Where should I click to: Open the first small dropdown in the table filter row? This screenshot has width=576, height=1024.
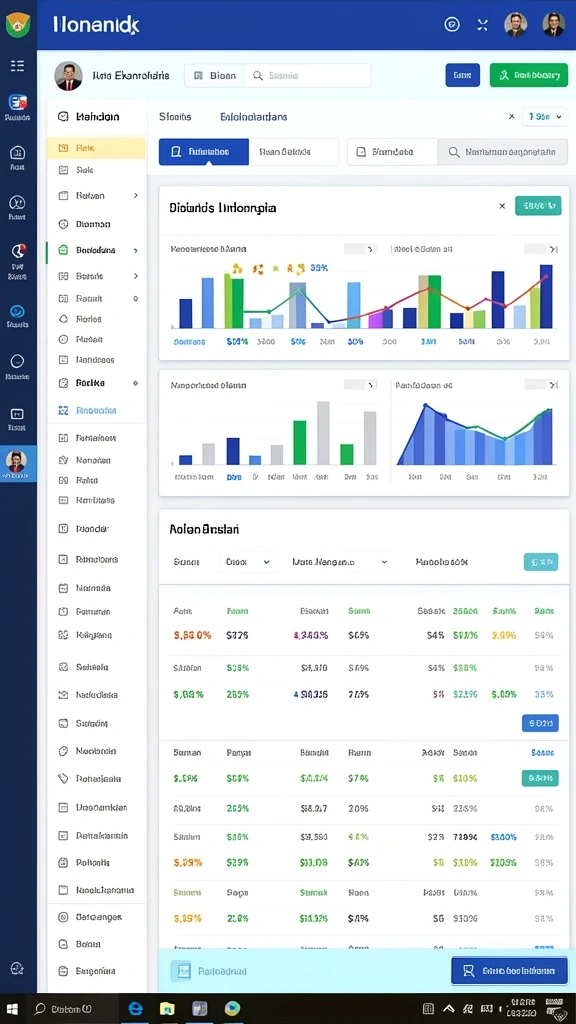247,562
